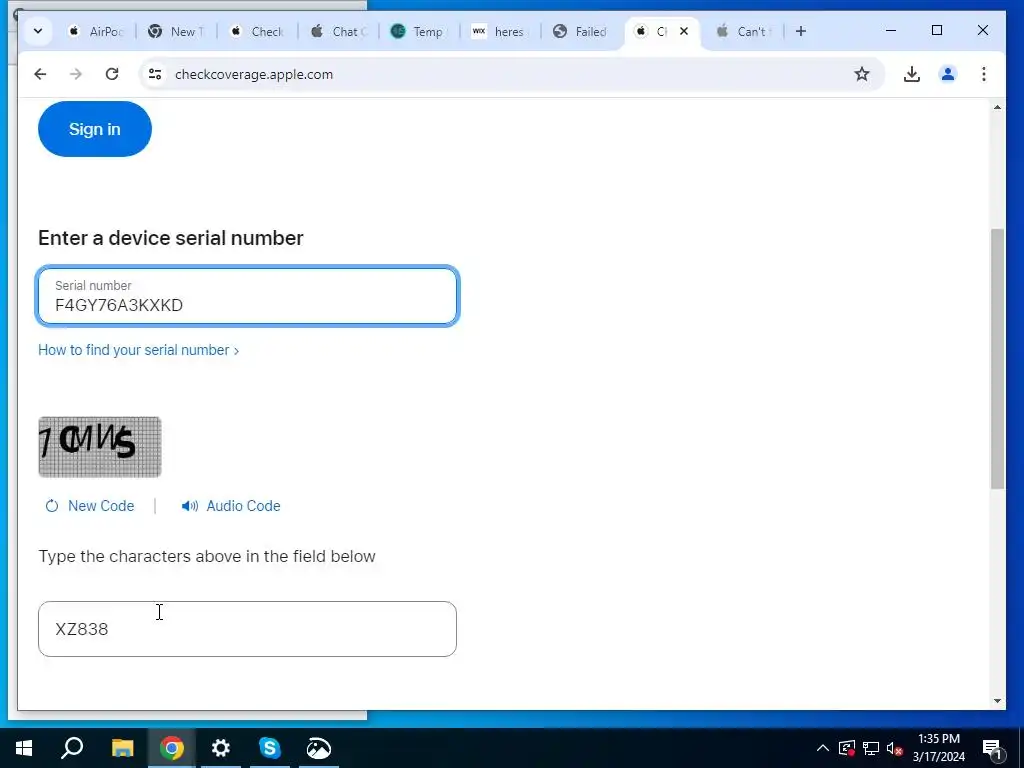Viewport: 1024px width, 768px height.
Task: Switch to the Can't tab
Action: pos(743,31)
